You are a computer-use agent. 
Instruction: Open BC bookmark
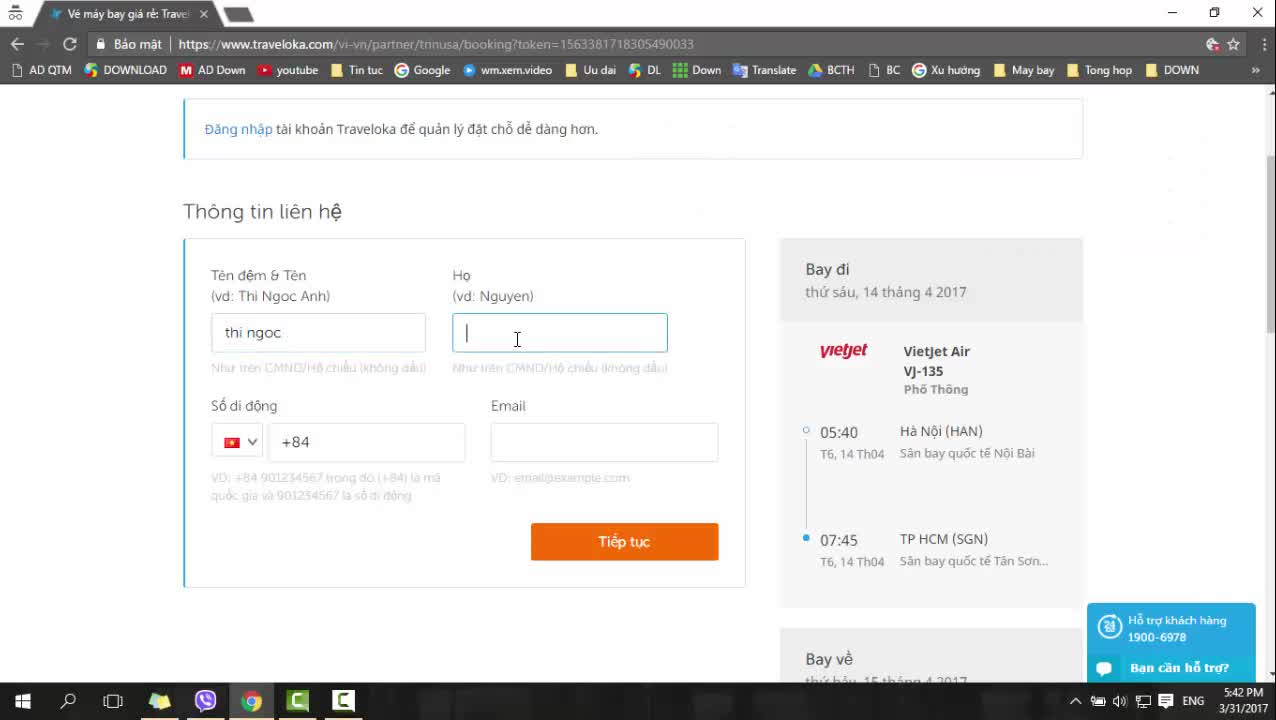point(884,70)
